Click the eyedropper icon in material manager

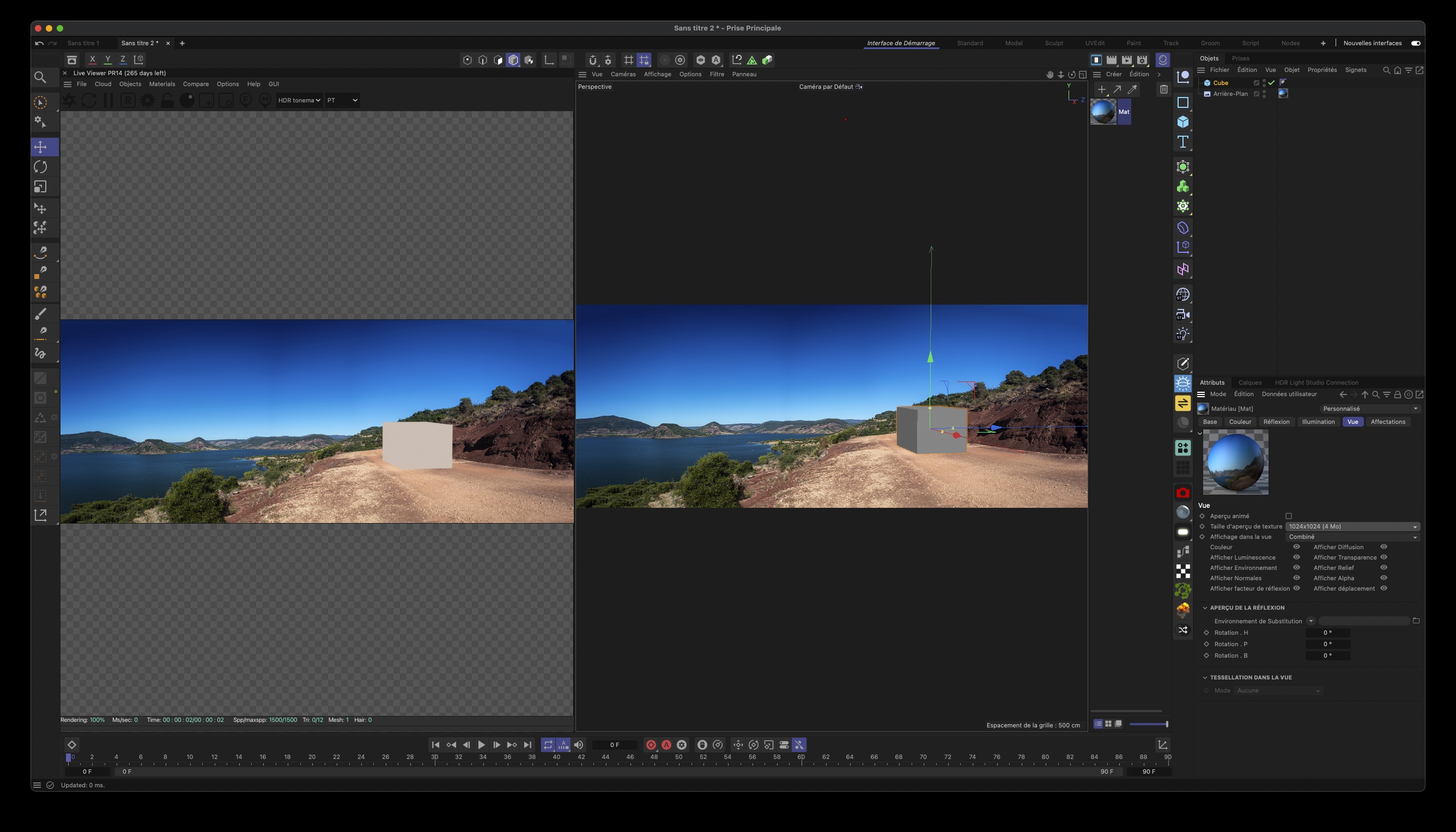pyautogui.click(x=1132, y=89)
